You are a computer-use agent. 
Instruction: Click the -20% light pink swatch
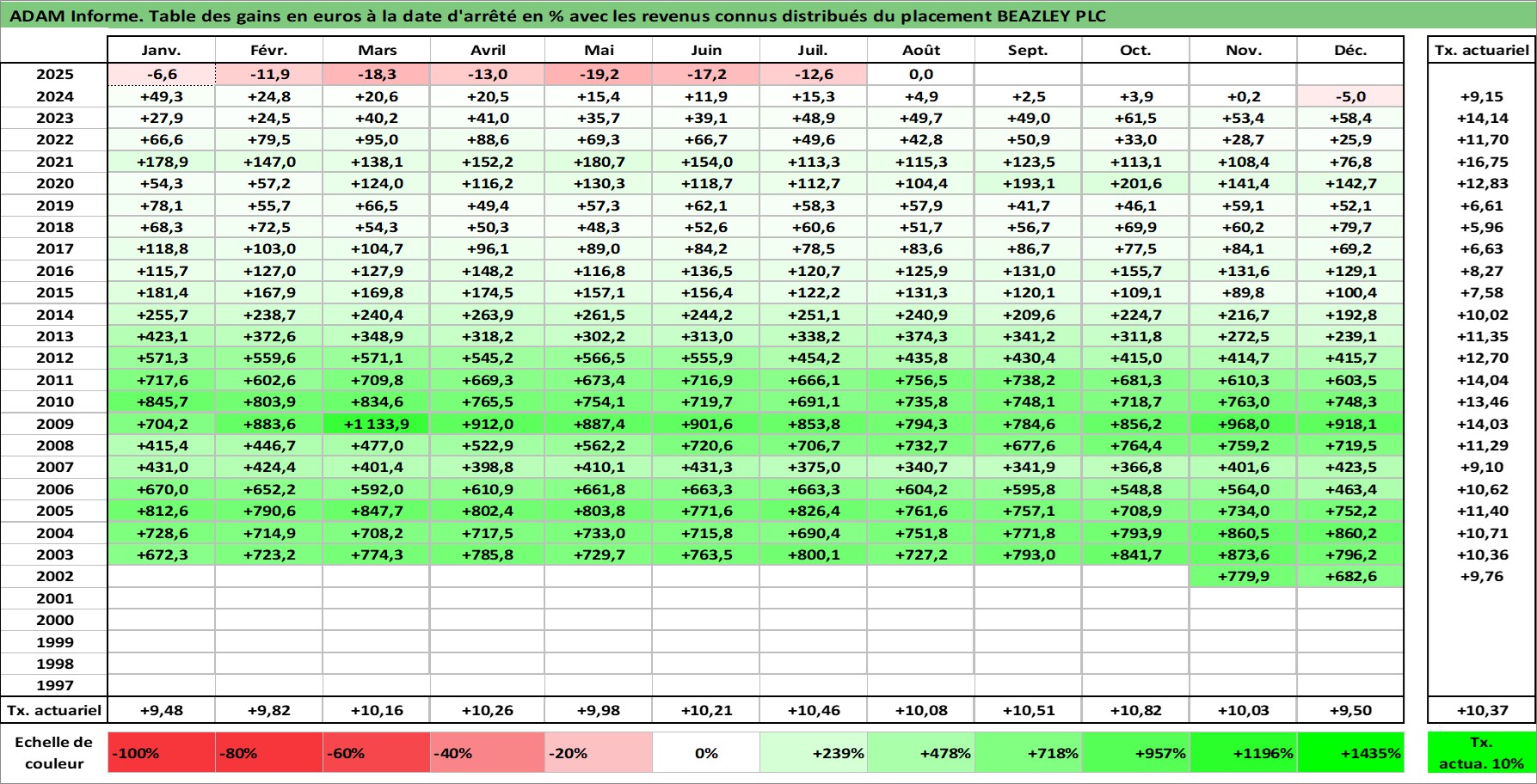click(x=599, y=752)
